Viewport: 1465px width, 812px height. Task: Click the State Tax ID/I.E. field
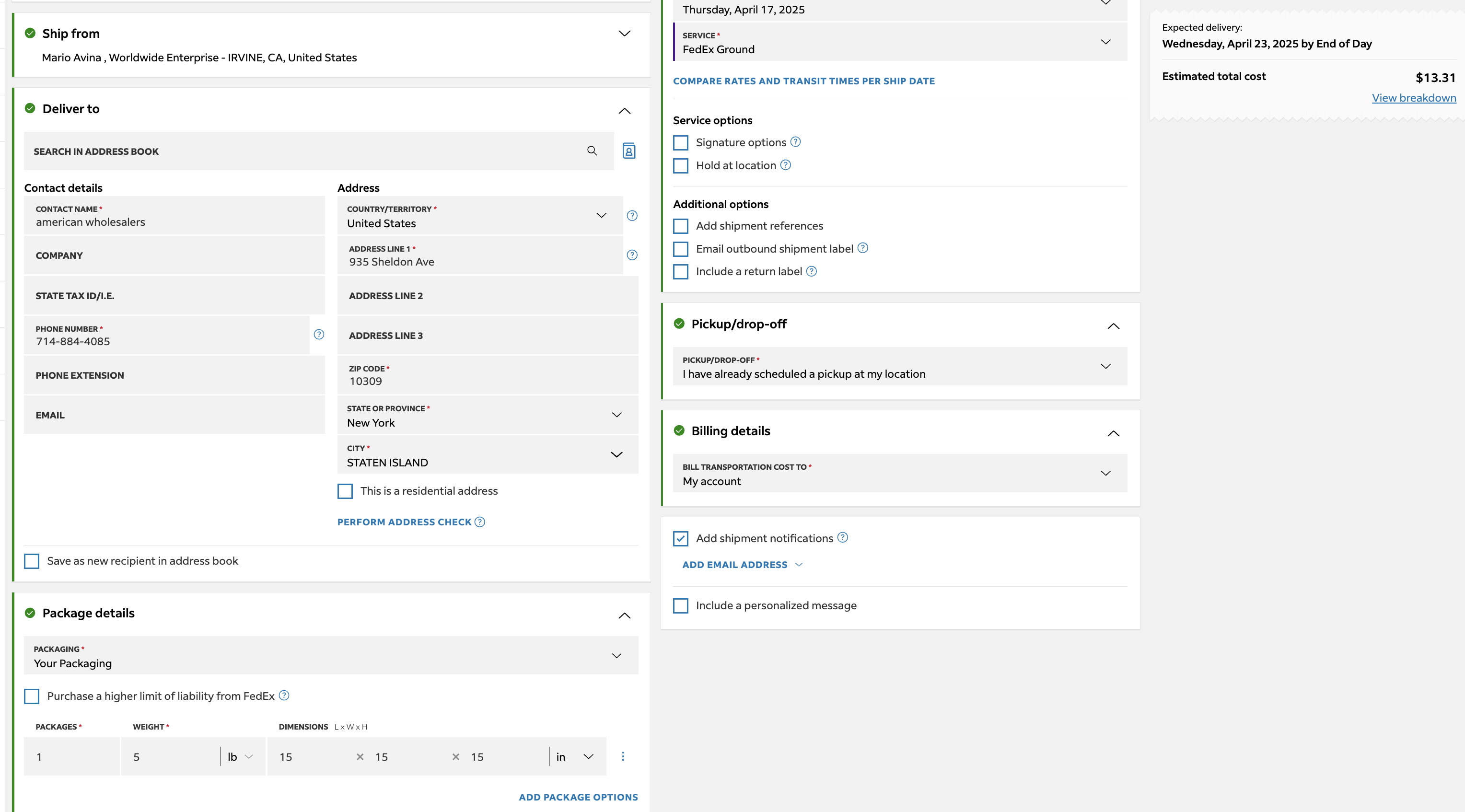(x=174, y=296)
